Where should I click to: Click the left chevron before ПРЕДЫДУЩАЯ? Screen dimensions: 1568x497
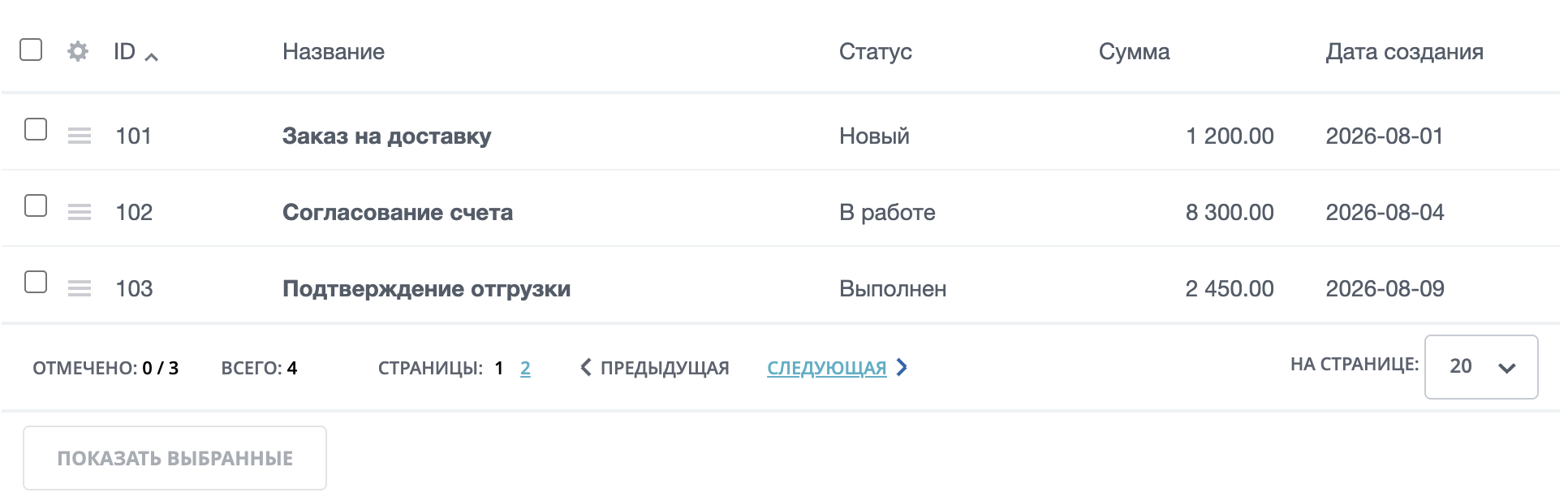[586, 367]
